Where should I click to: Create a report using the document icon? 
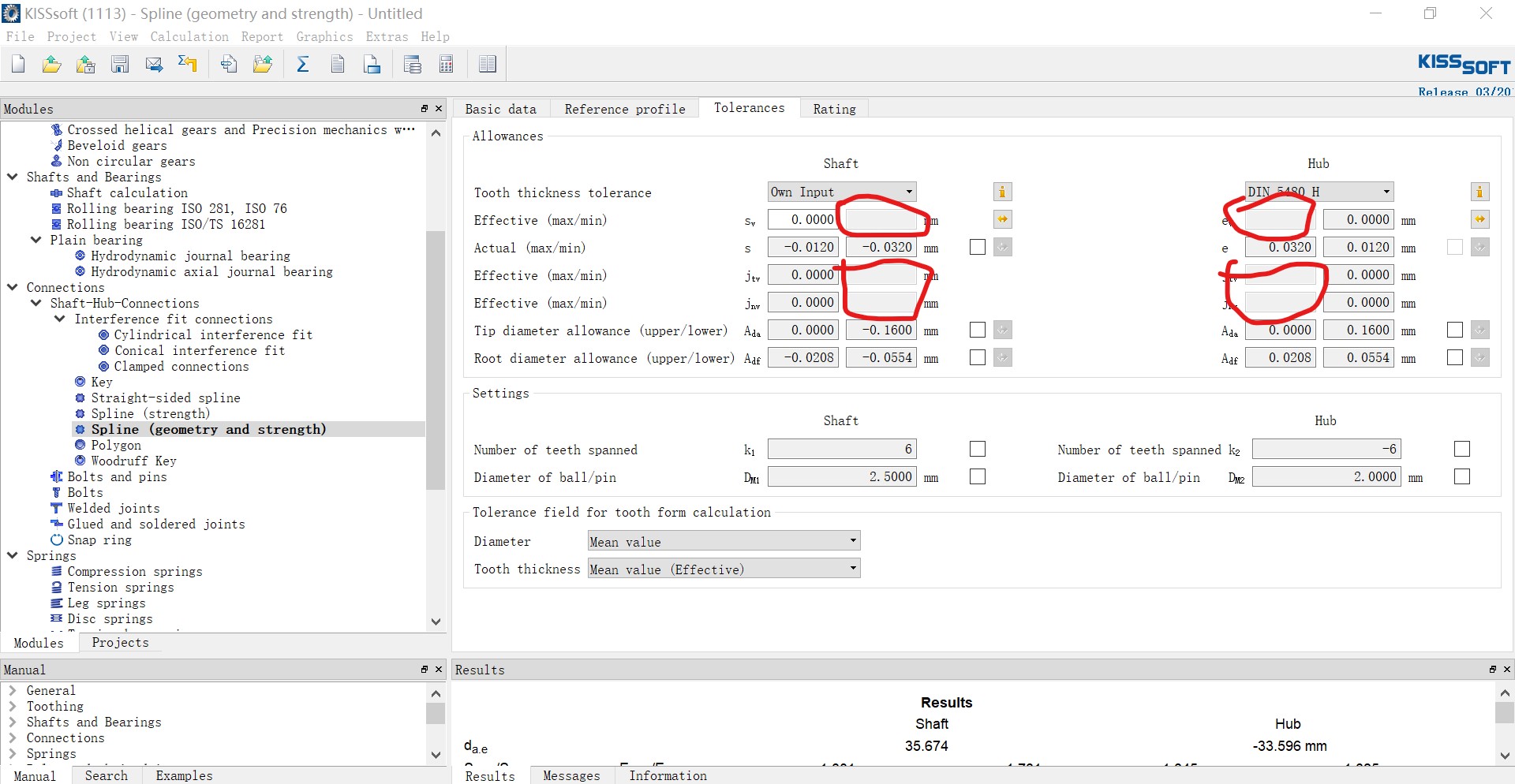click(x=338, y=64)
